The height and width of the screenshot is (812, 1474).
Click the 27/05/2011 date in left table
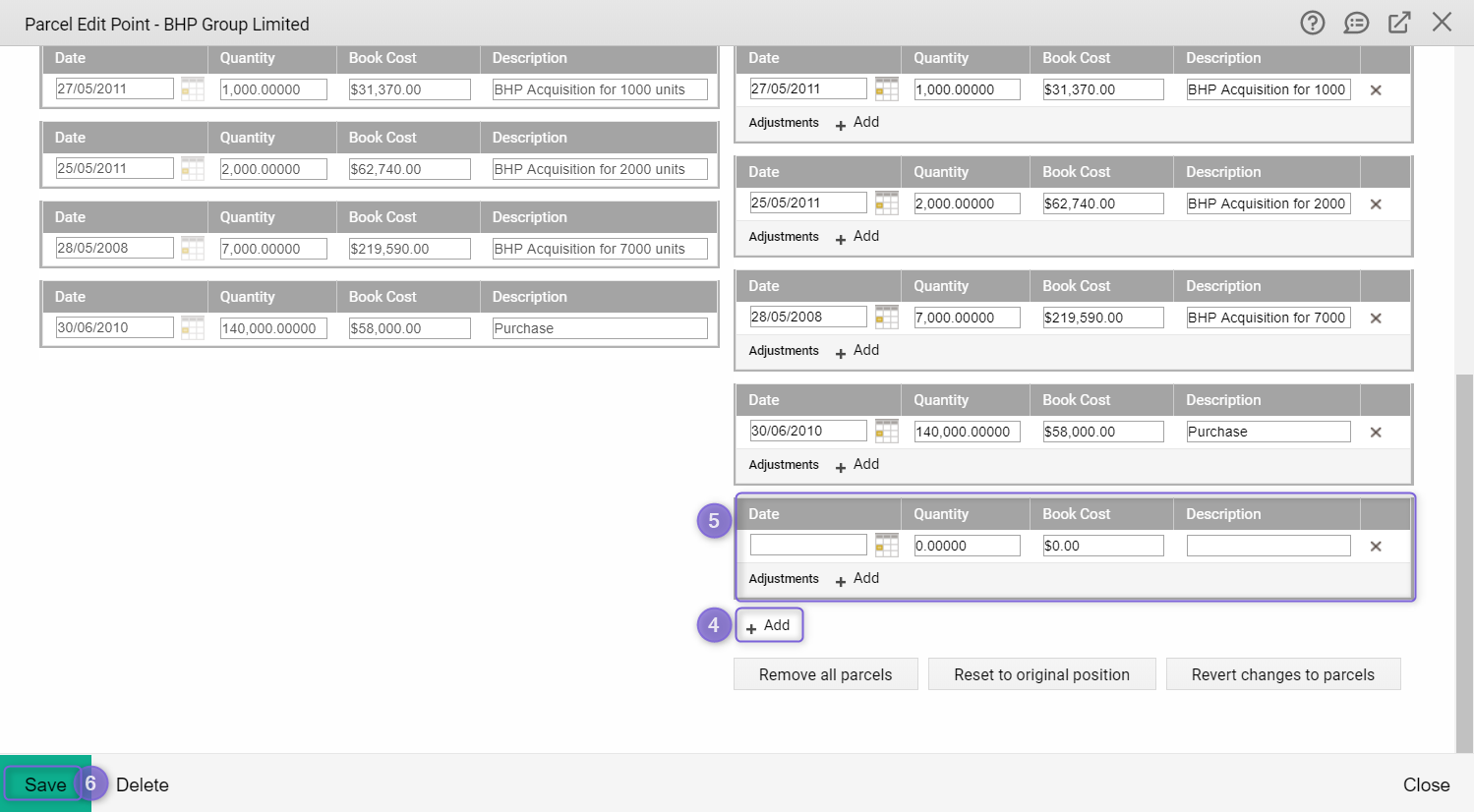coord(114,88)
